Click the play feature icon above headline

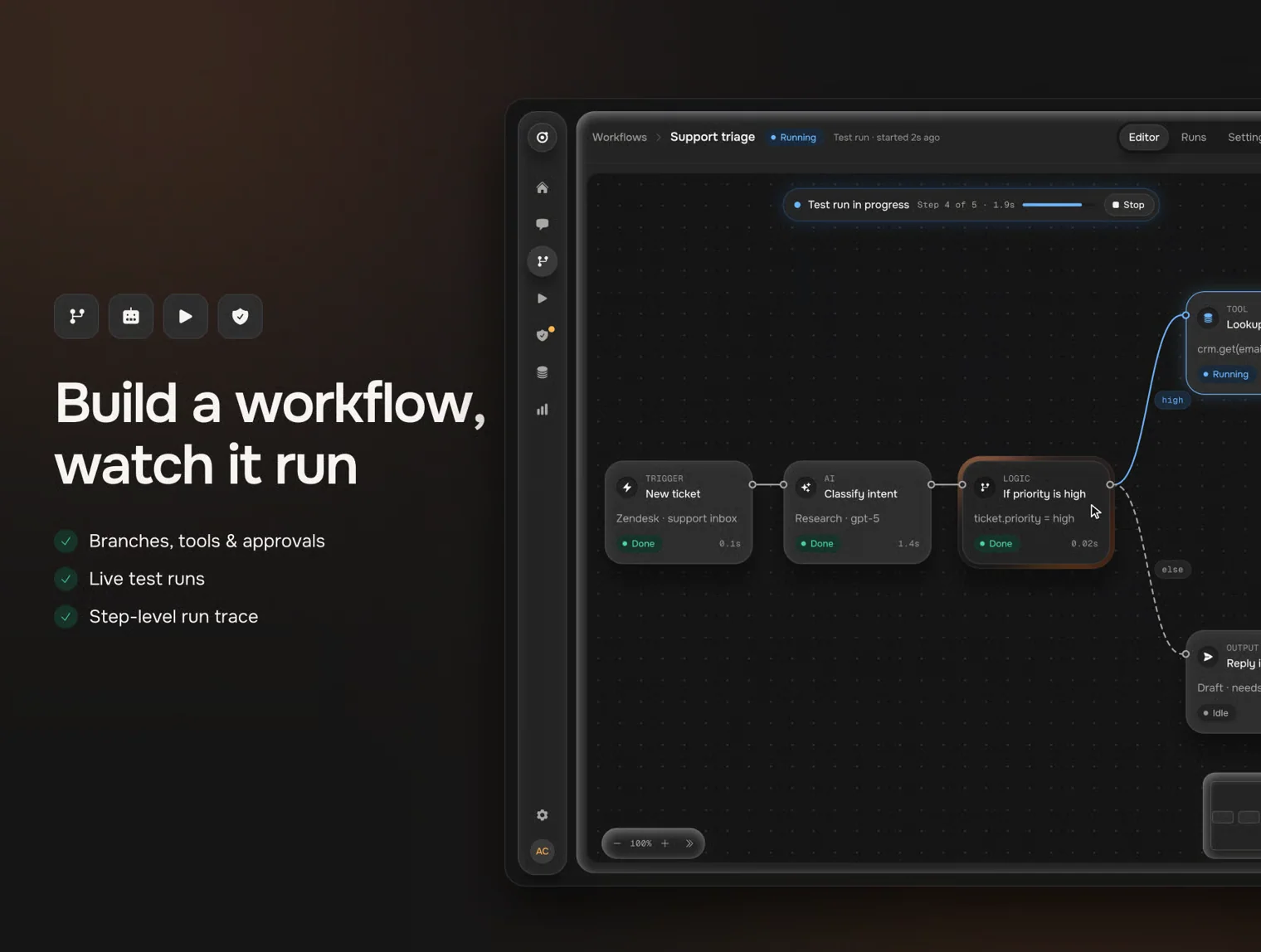tap(186, 316)
